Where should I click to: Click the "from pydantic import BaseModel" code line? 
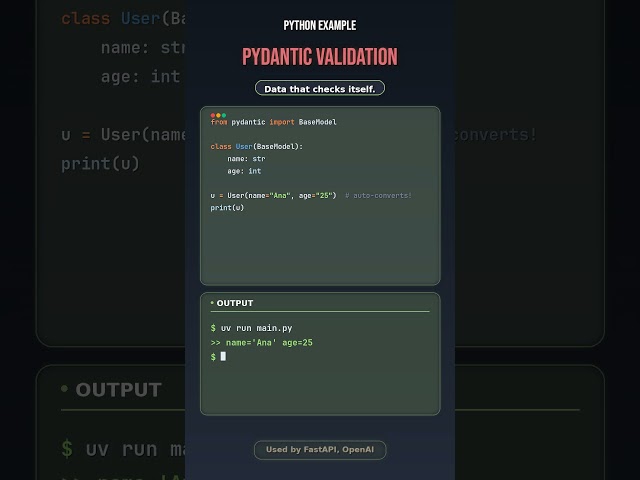pos(273,122)
